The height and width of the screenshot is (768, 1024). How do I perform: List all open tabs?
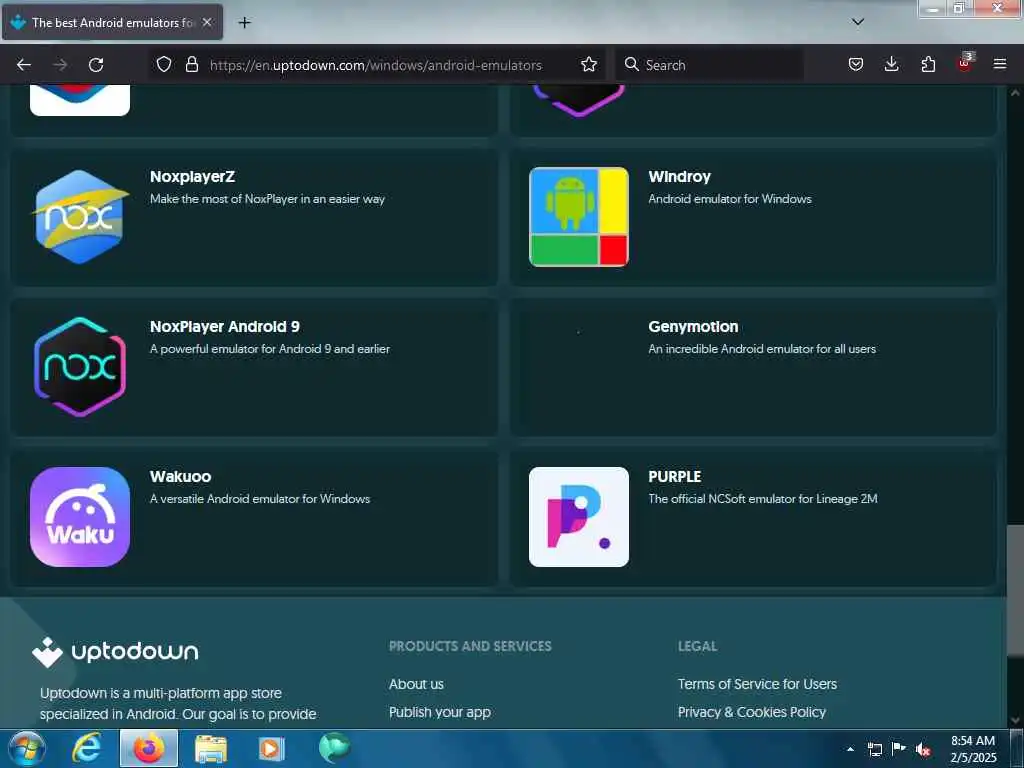(x=858, y=22)
